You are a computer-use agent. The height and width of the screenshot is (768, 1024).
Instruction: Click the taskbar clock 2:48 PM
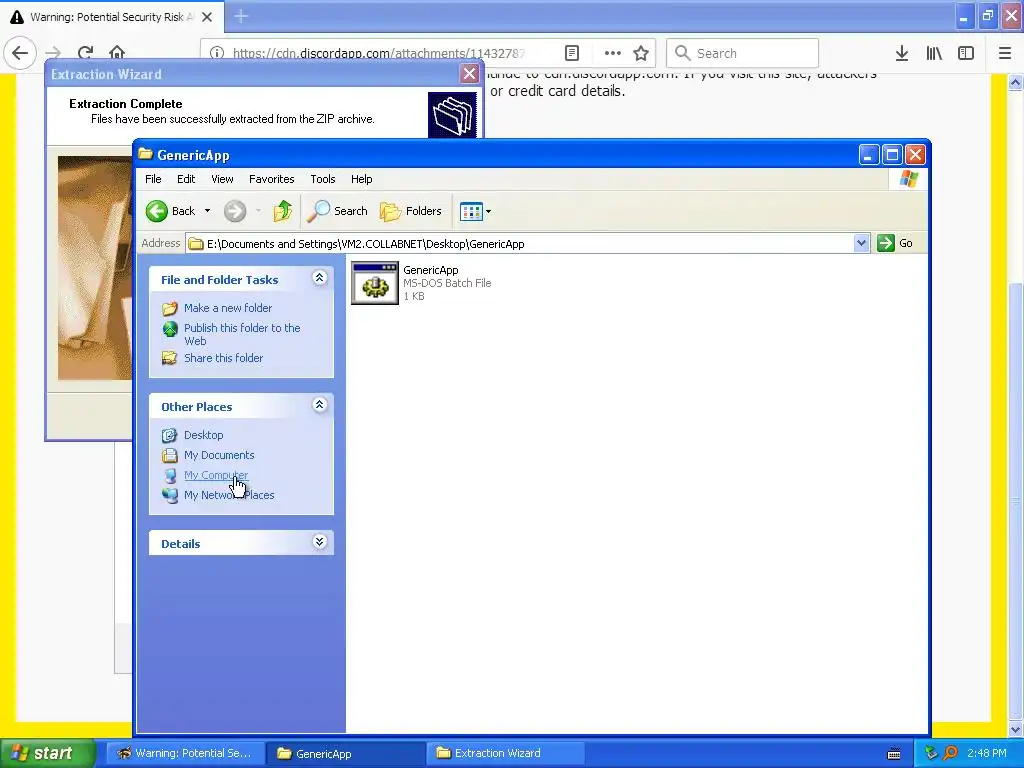[987, 753]
